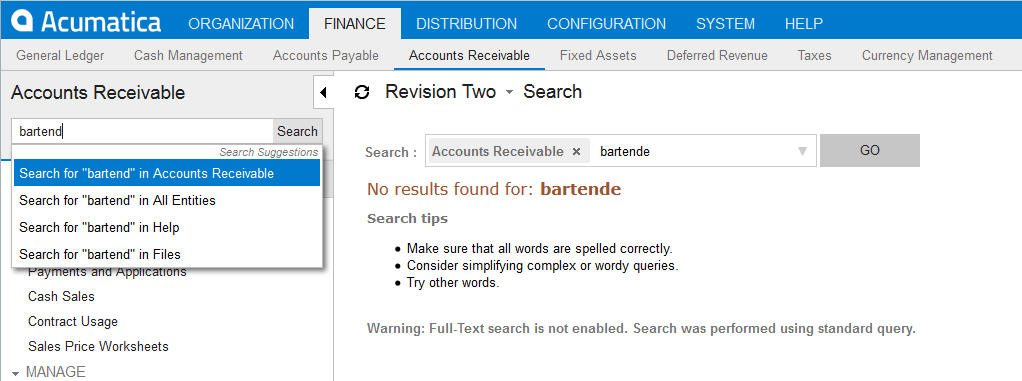1022x381 pixels.
Task: Open the CONFIGURATION menu
Action: [x=606, y=24]
